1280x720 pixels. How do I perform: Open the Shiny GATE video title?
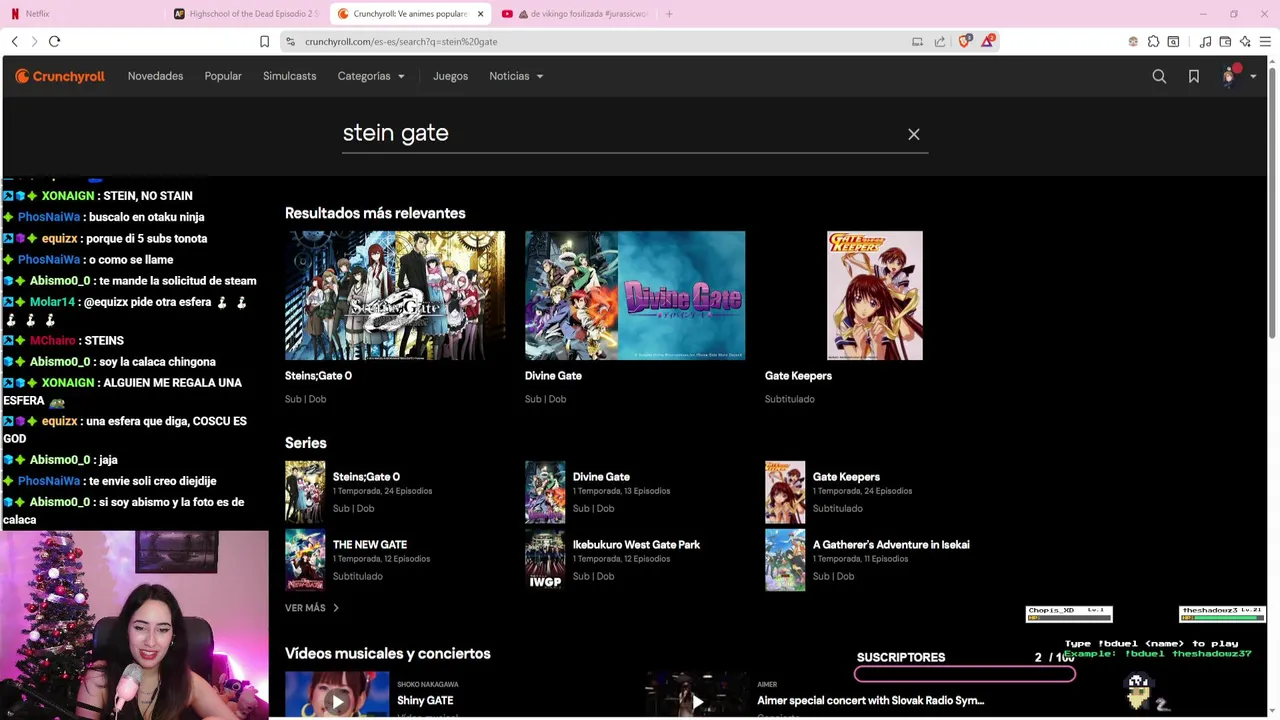(x=425, y=701)
